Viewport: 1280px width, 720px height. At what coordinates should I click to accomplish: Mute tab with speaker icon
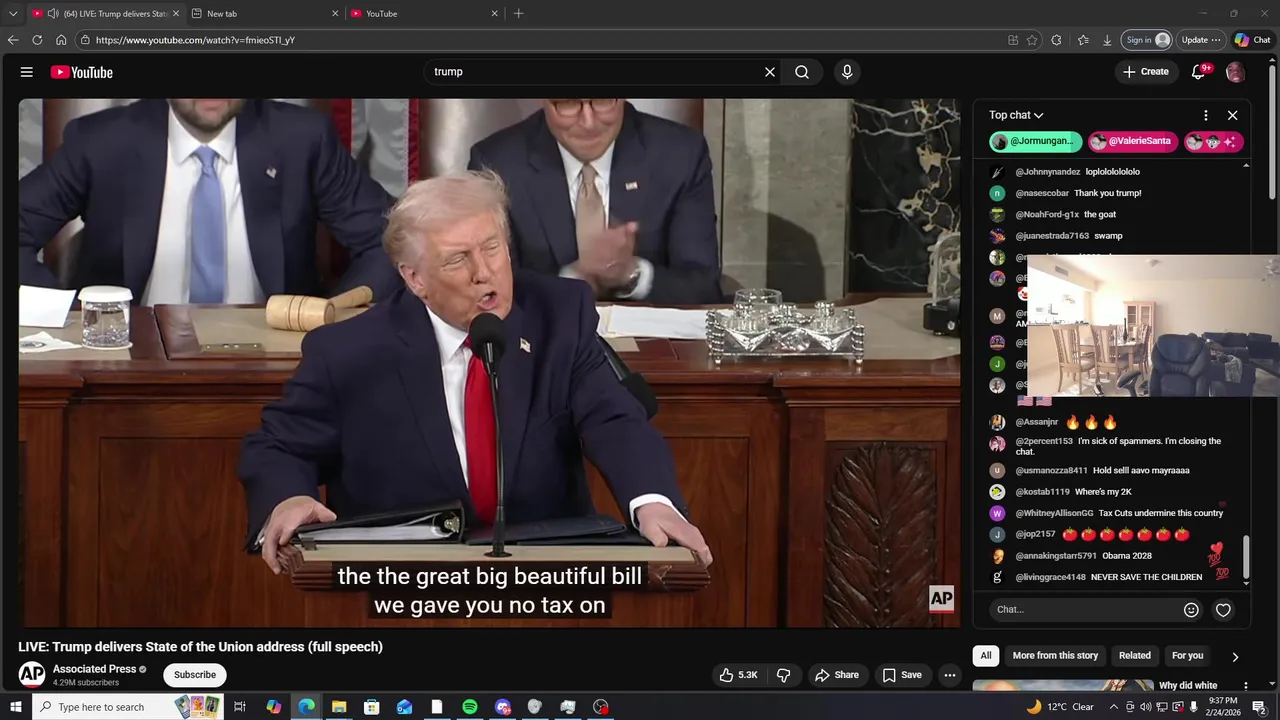coord(52,14)
